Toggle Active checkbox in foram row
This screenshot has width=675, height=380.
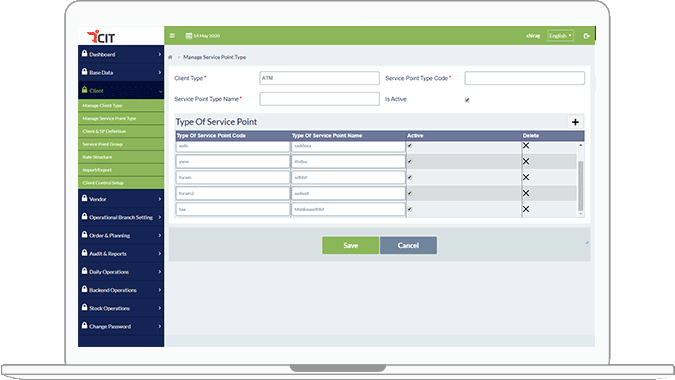pyautogui.click(x=410, y=177)
